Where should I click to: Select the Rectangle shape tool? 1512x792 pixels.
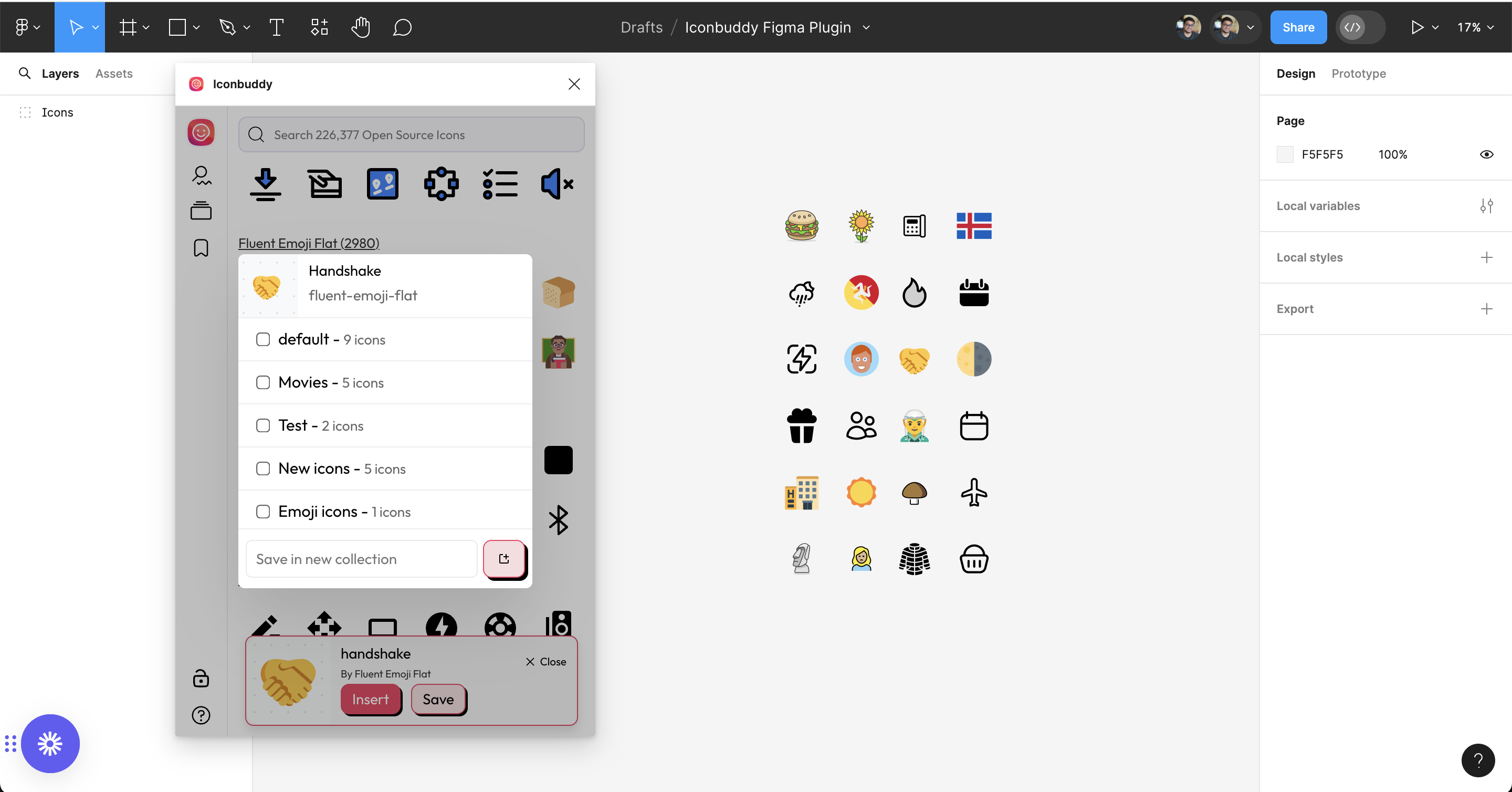177,27
